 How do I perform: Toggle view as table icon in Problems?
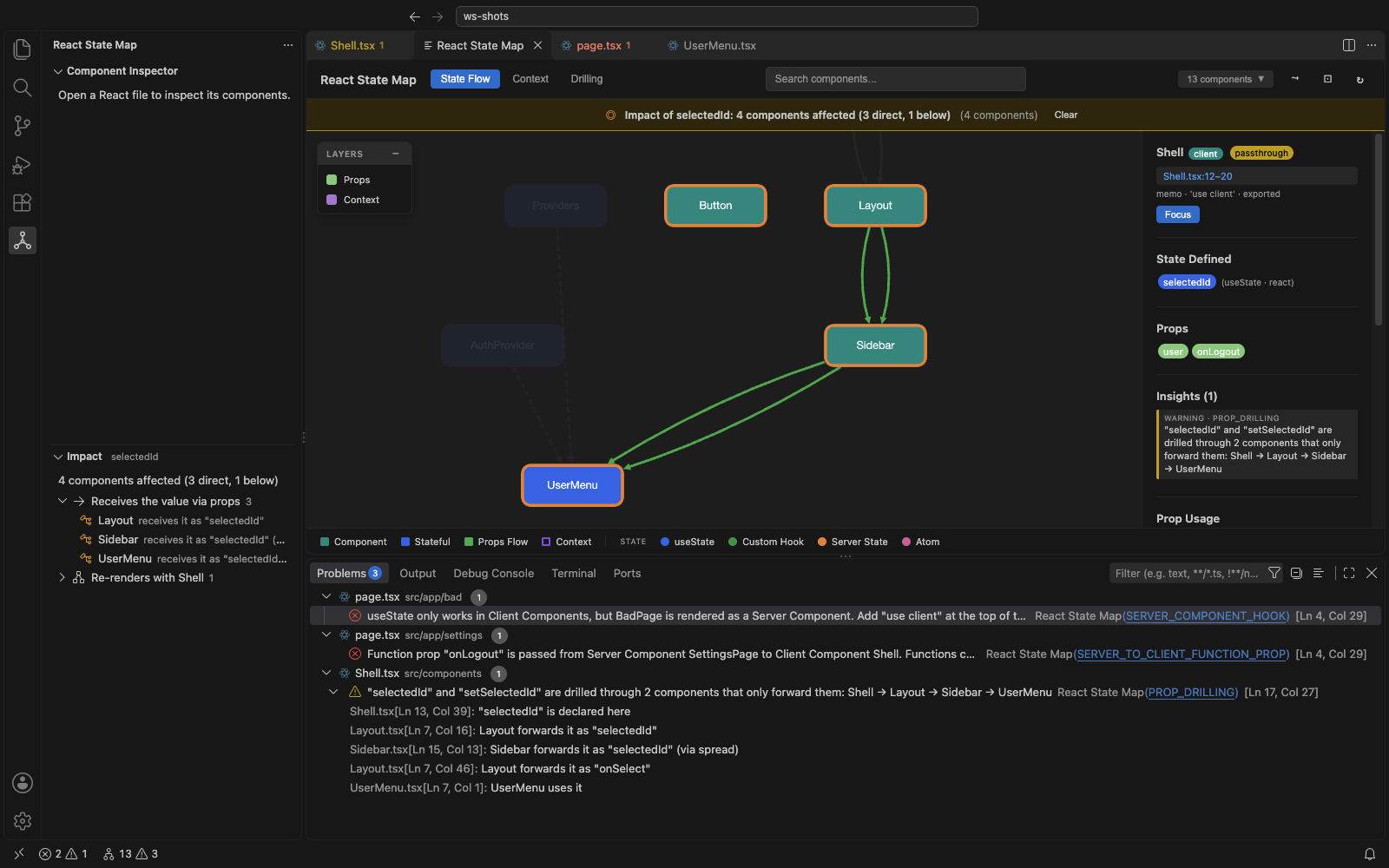click(1318, 573)
